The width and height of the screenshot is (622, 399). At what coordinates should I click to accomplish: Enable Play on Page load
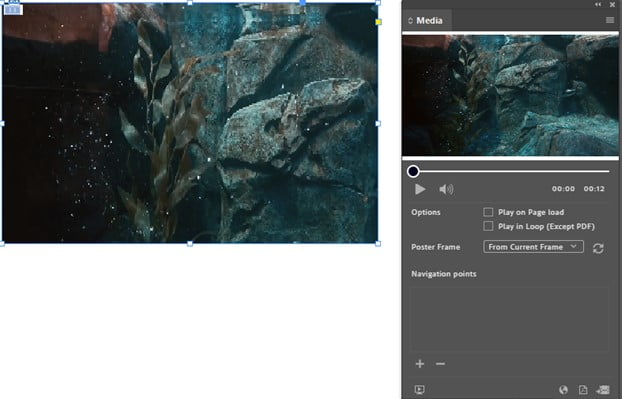pyautogui.click(x=488, y=212)
